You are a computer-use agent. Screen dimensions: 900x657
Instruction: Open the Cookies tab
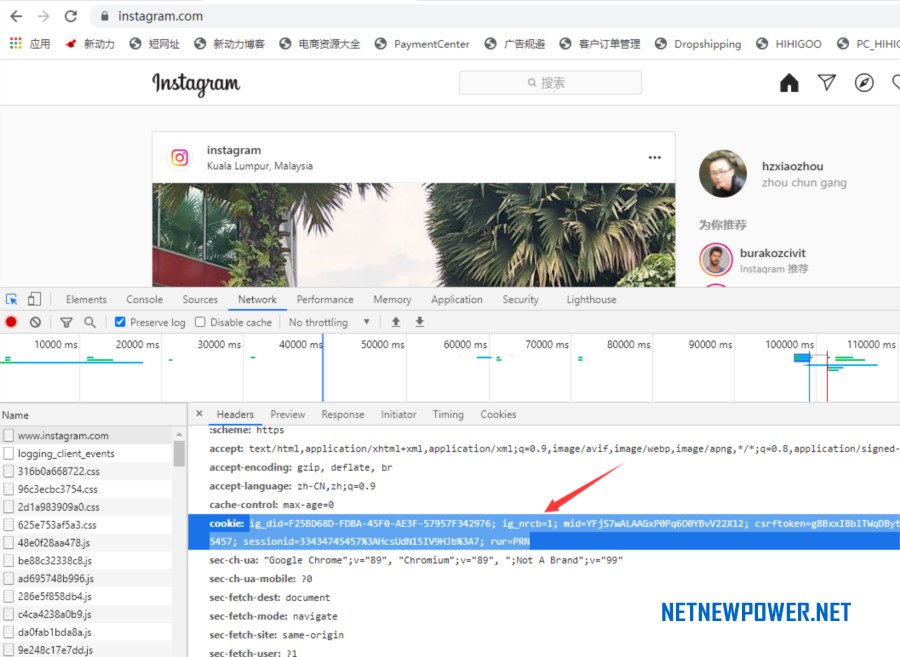tap(498, 414)
